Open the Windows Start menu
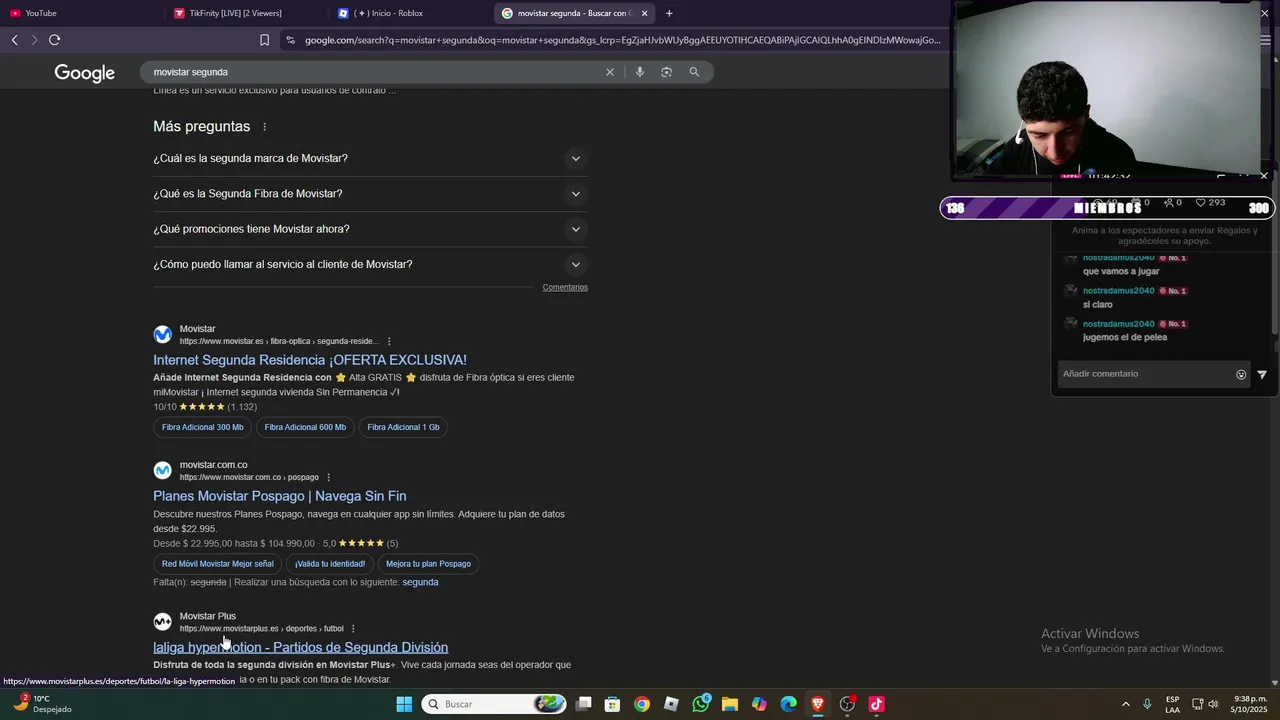 (x=404, y=704)
